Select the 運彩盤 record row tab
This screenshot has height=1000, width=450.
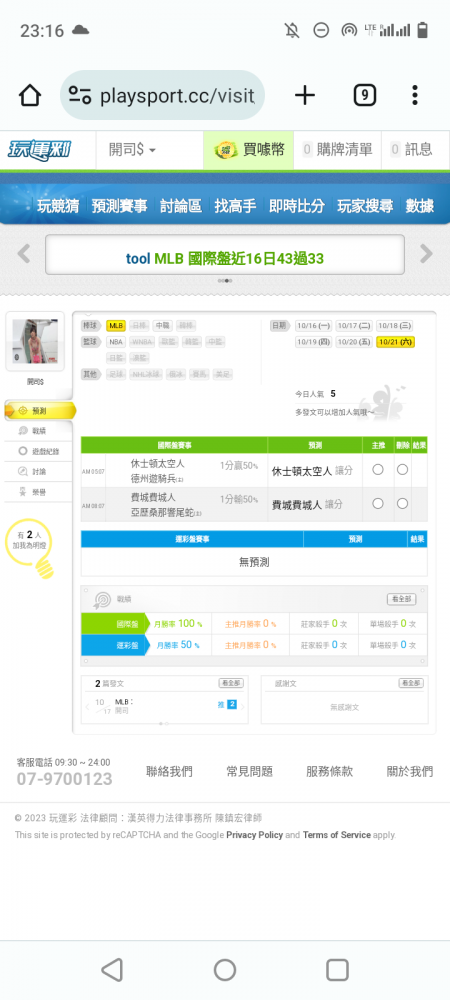click(x=113, y=645)
